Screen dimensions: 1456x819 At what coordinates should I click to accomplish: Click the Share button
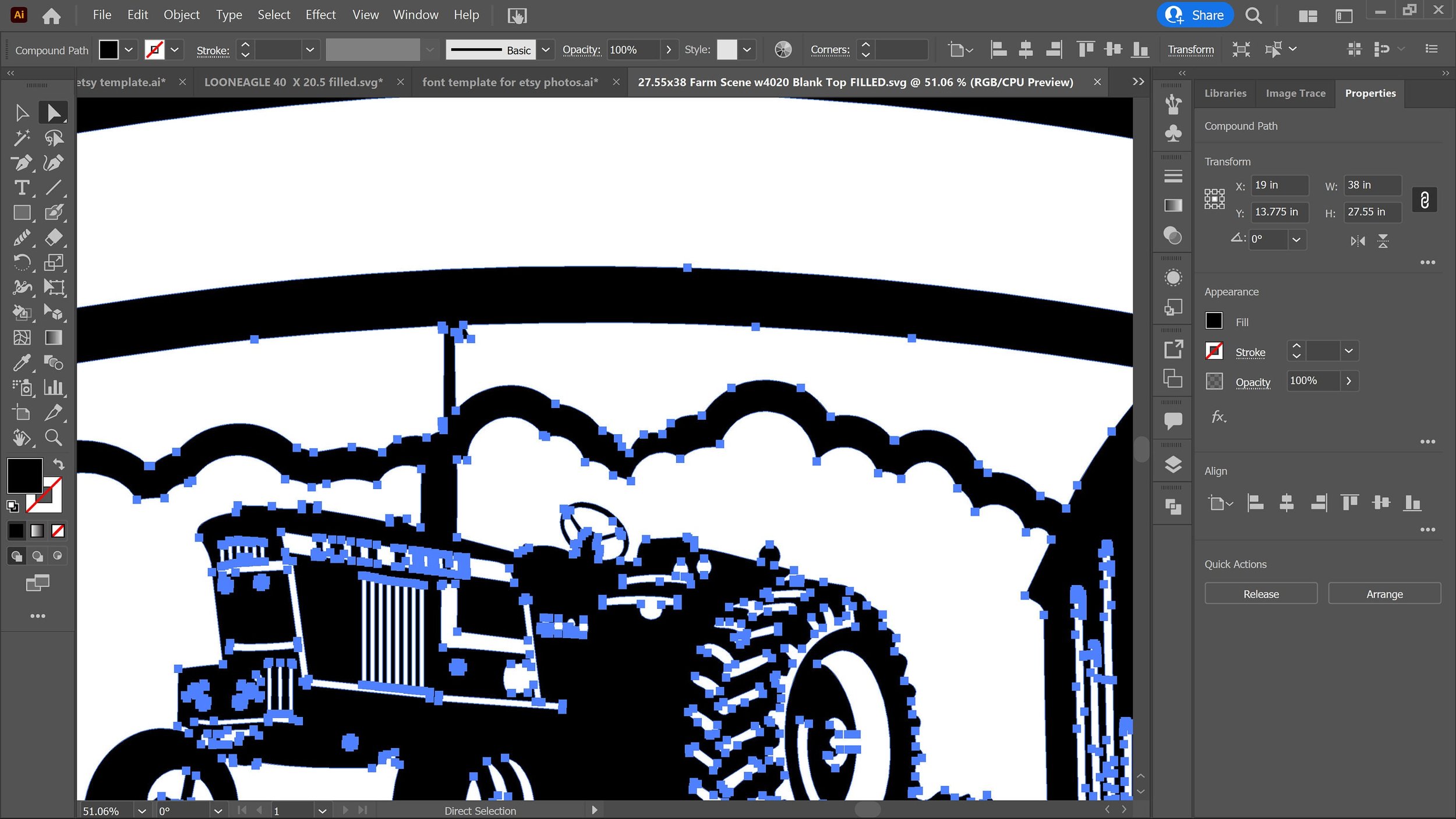[x=1195, y=15]
